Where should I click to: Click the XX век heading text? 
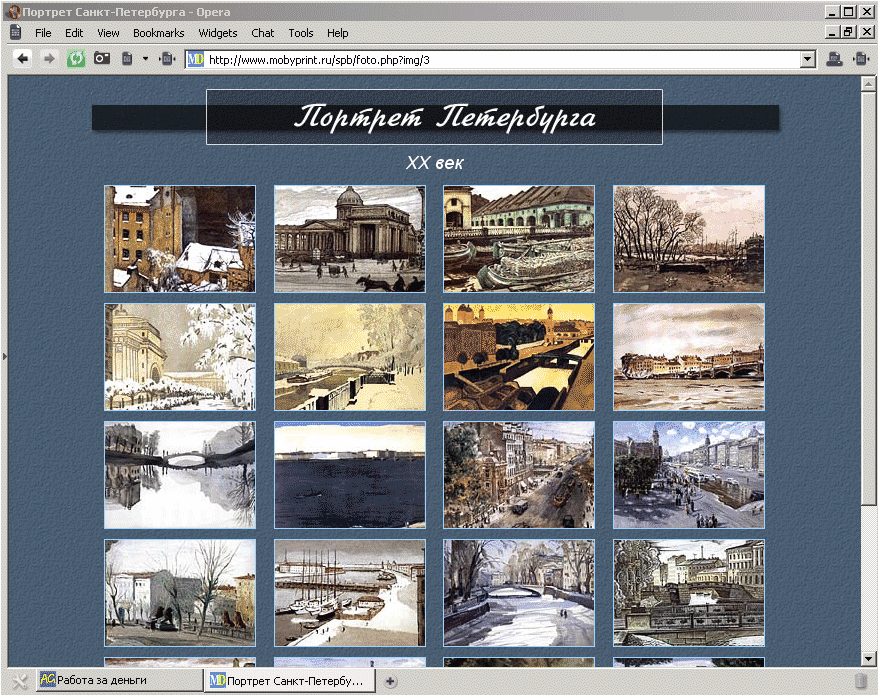click(435, 163)
